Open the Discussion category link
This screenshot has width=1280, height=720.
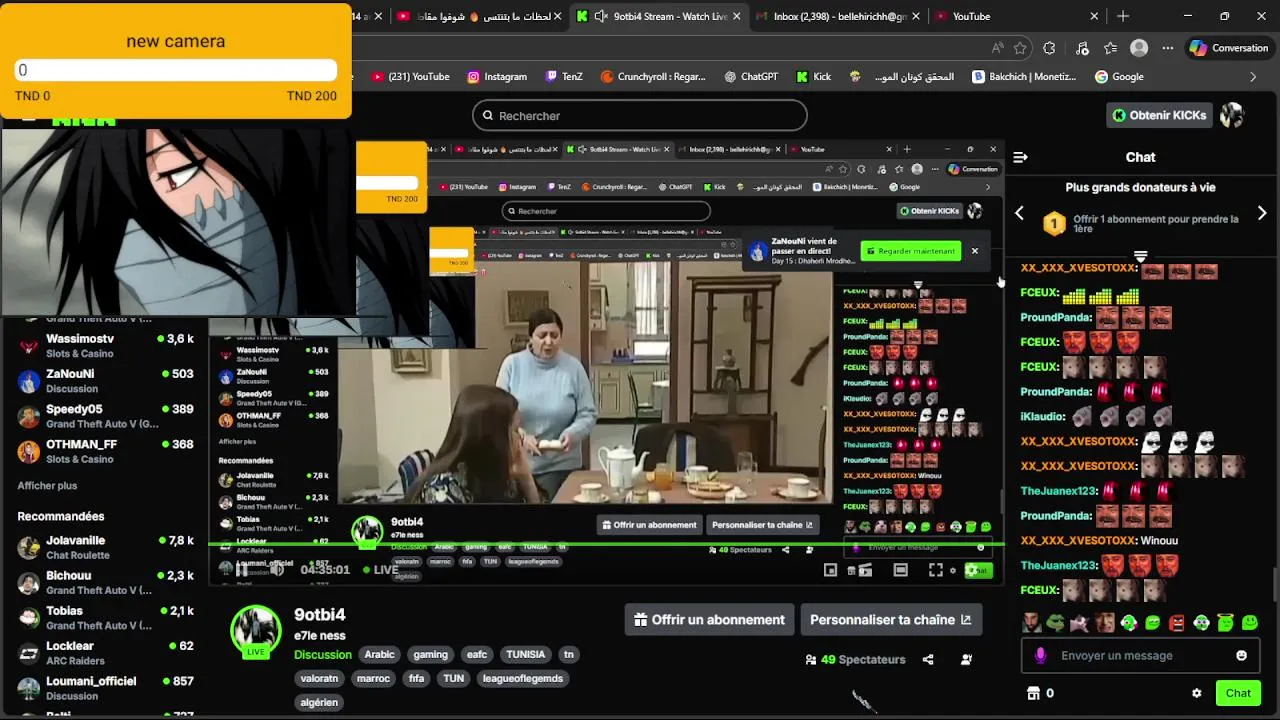323,655
